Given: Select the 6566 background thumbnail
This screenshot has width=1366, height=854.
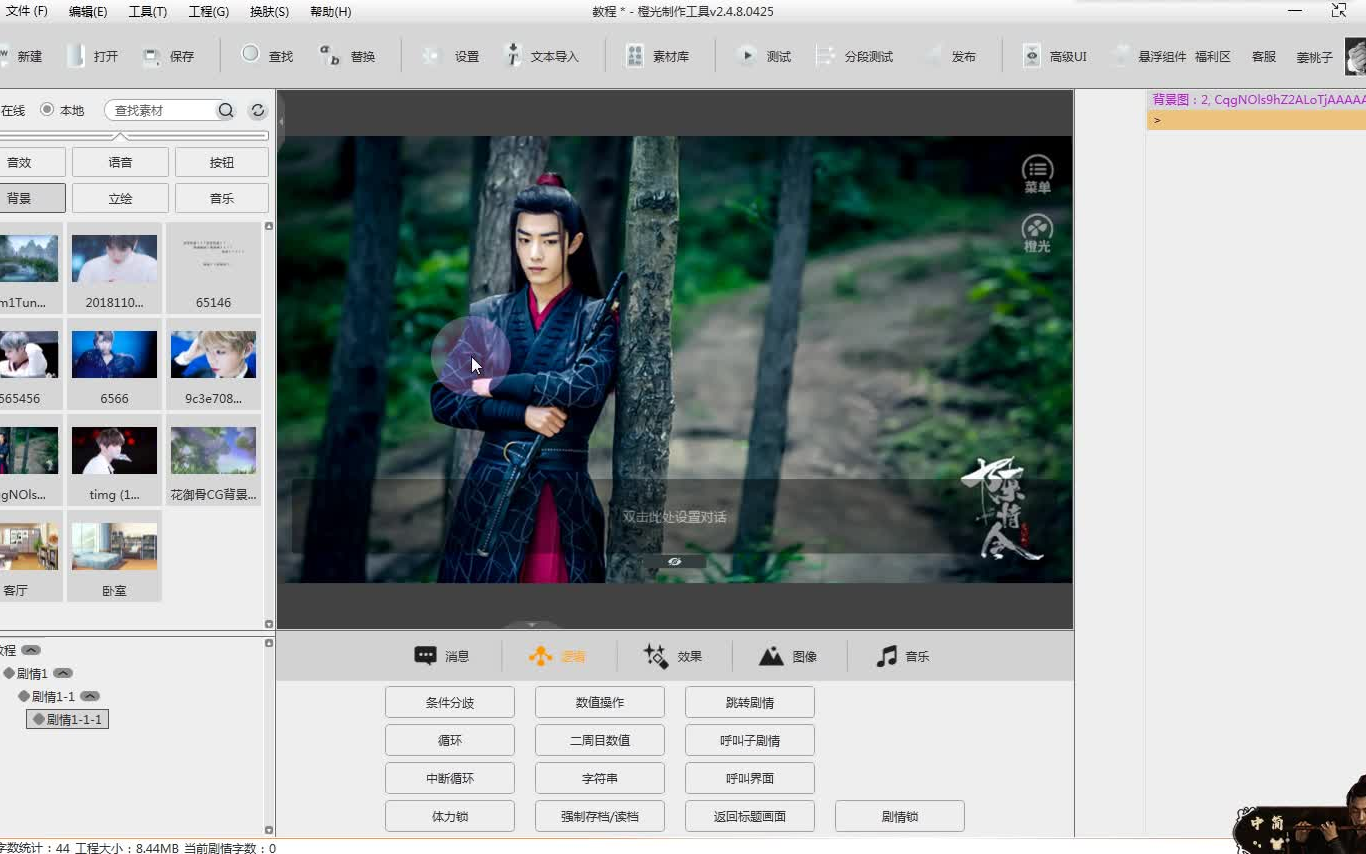Looking at the screenshot, I should pyautogui.click(x=114, y=365).
